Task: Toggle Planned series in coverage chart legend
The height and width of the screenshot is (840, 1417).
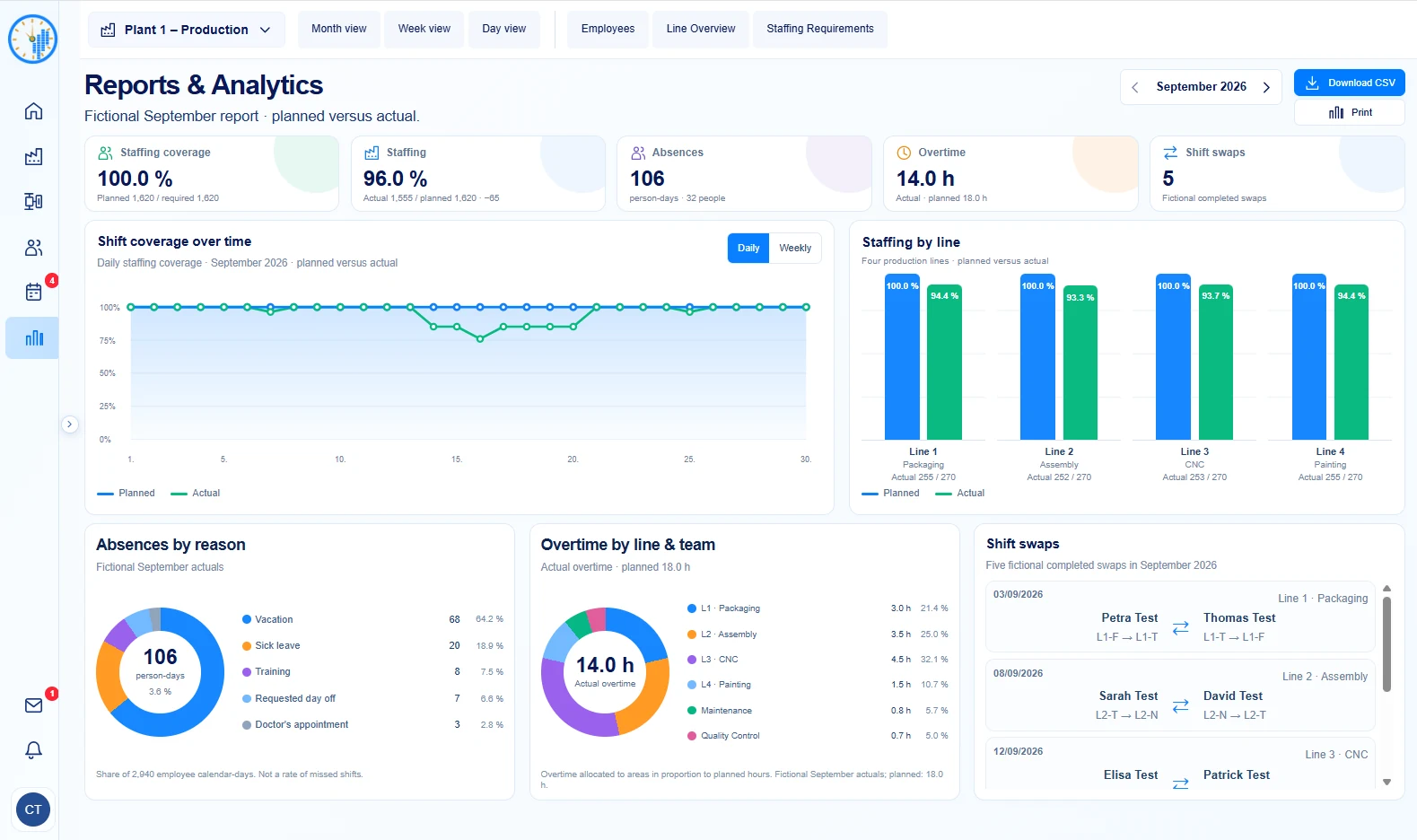Action: pyautogui.click(x=126, y=493)
